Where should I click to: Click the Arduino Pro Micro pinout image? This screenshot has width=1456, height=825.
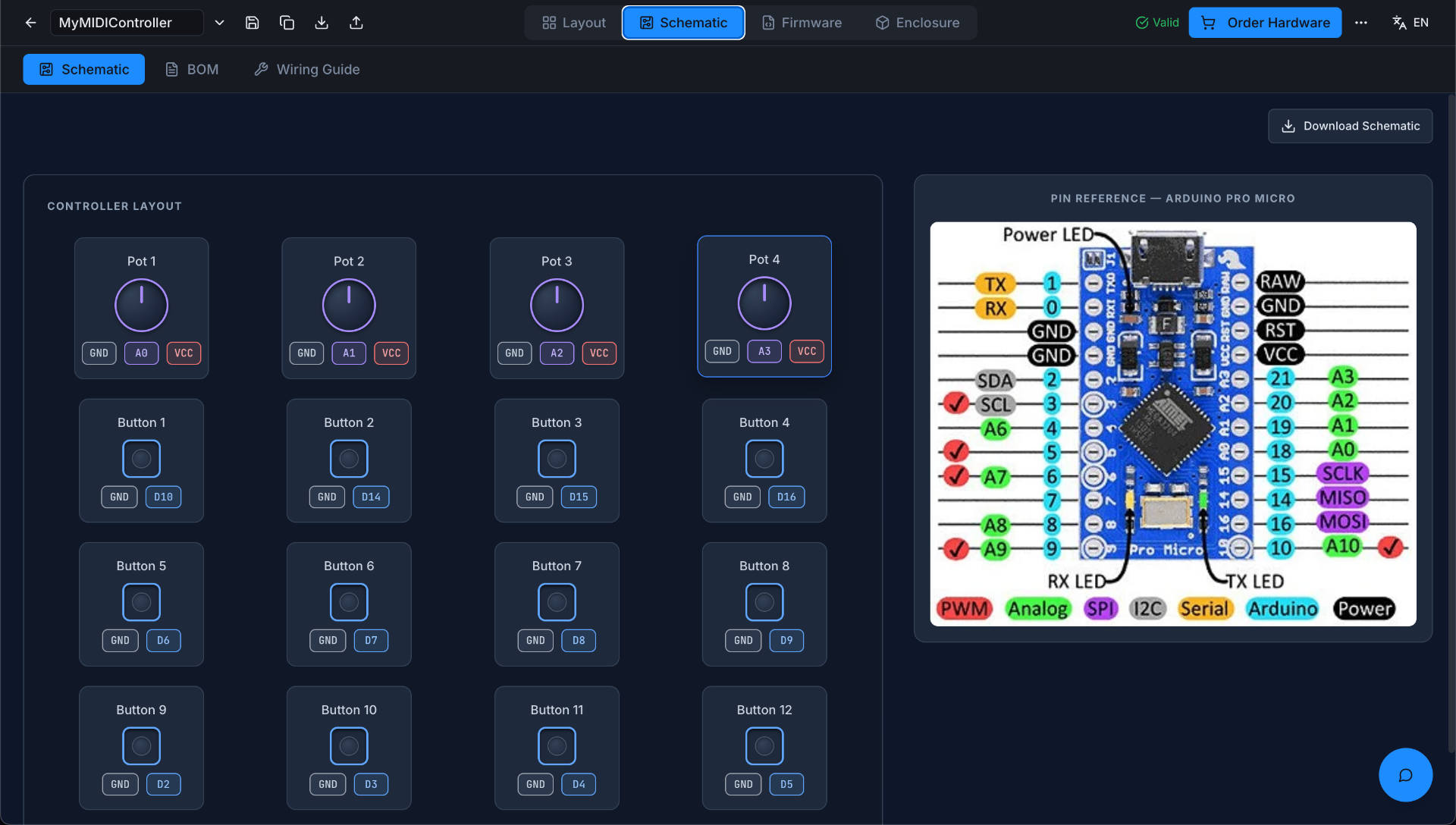pos(1173,424)
